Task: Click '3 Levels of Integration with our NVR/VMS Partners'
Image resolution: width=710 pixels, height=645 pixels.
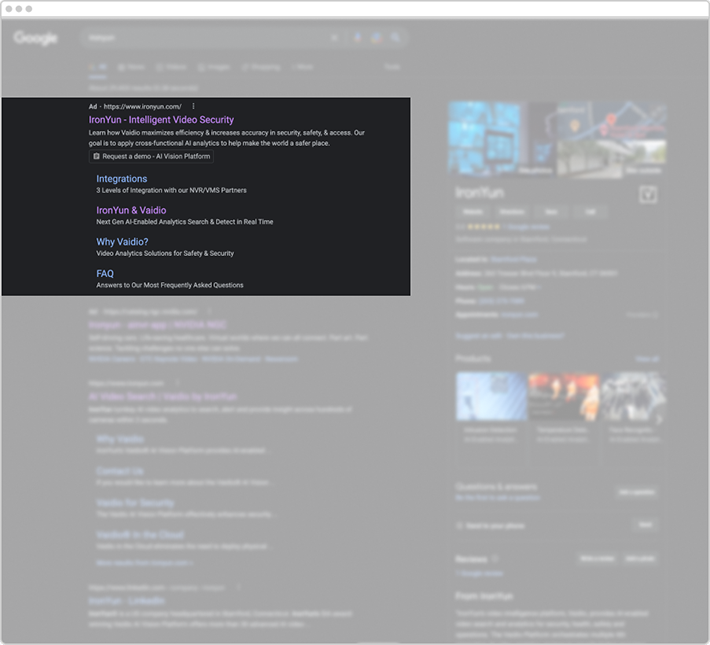Action: coord(171,190)
